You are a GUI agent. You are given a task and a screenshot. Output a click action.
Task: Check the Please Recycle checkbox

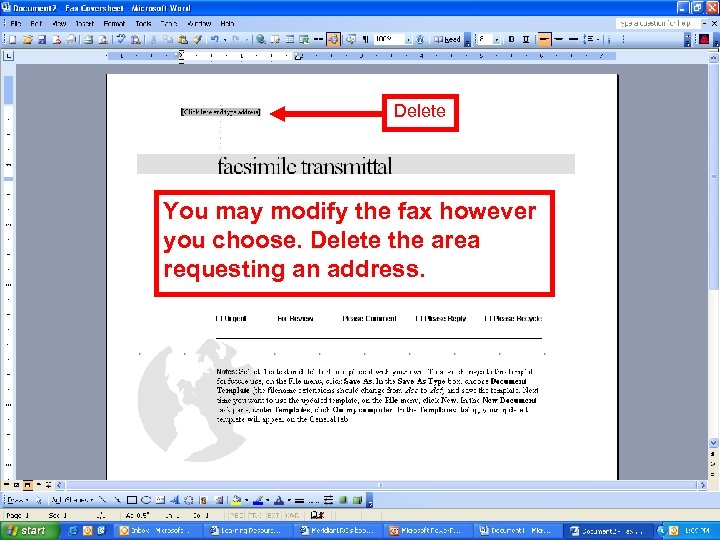(488, 318)
